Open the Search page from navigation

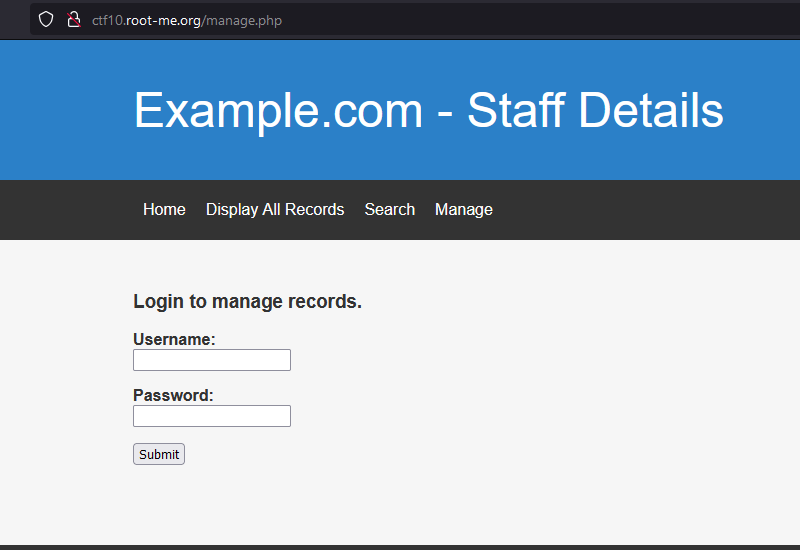[x=389, y=209]
